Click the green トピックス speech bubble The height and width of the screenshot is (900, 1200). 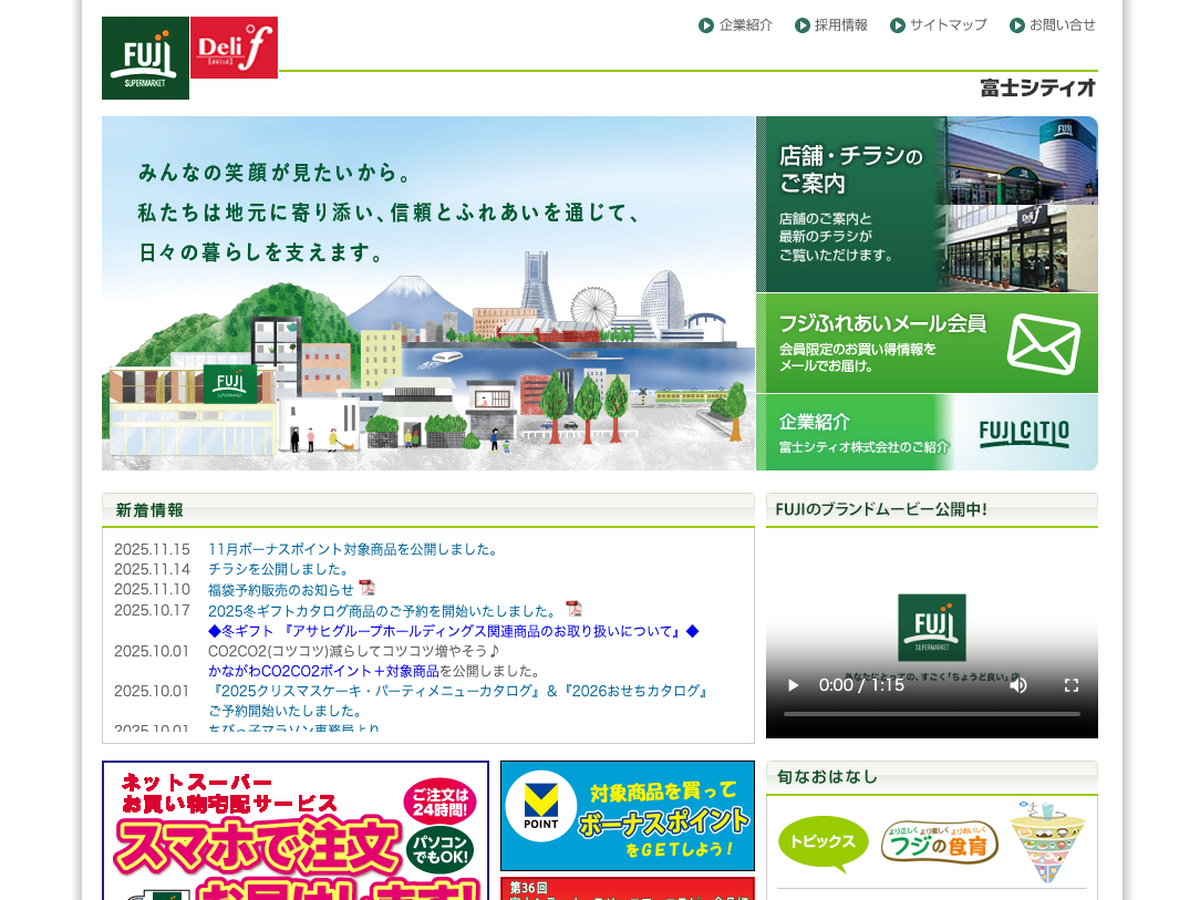[823, 841]
